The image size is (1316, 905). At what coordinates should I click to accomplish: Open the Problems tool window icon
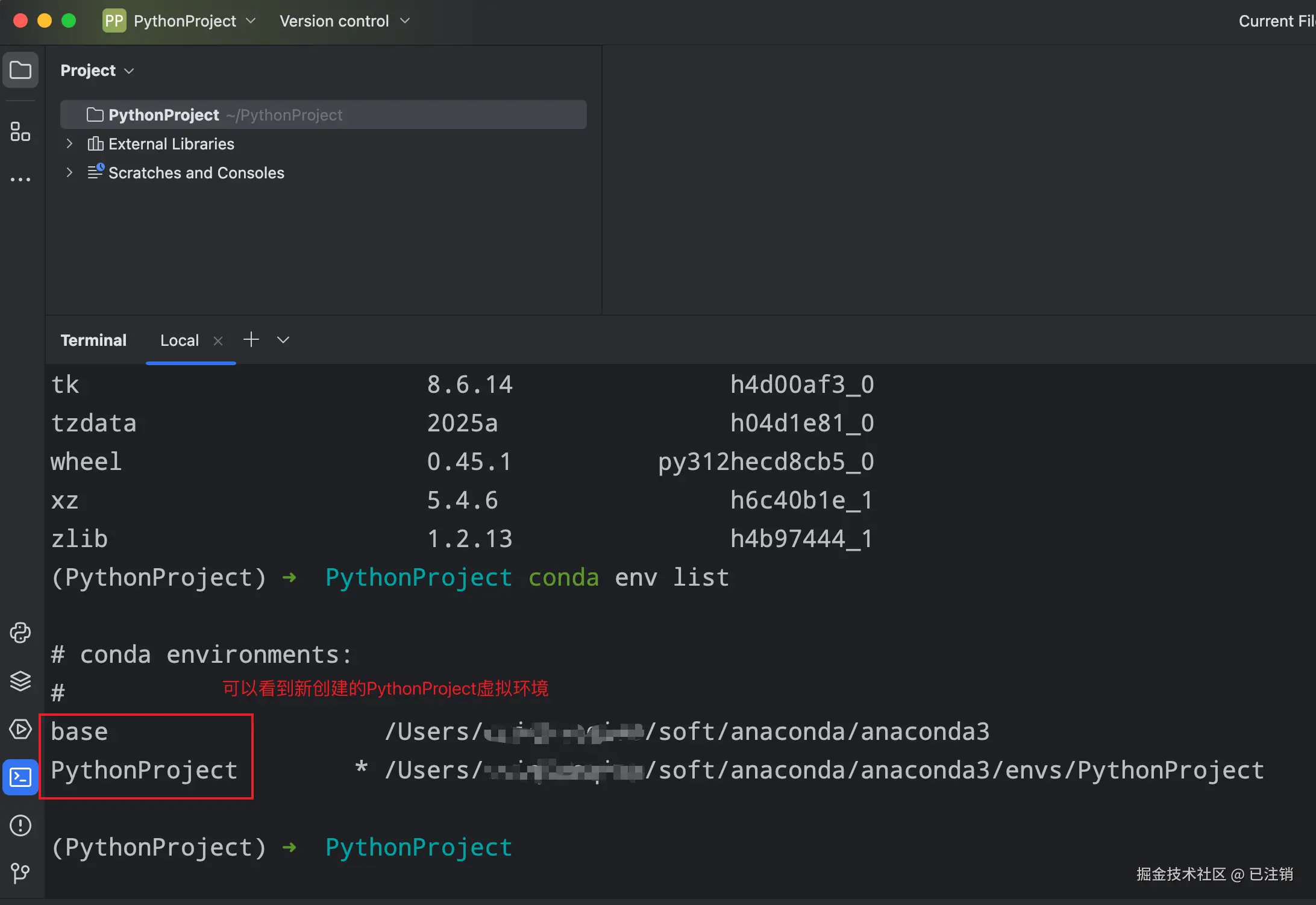pos(20,825)
